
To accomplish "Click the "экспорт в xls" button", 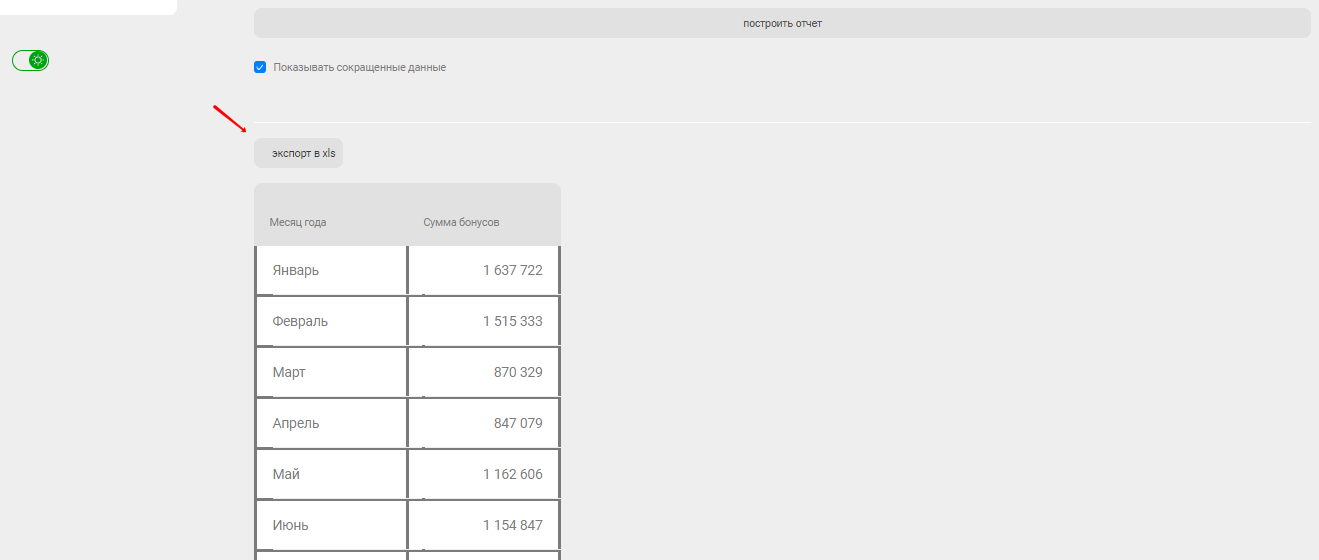I will (x=298, y=153).
